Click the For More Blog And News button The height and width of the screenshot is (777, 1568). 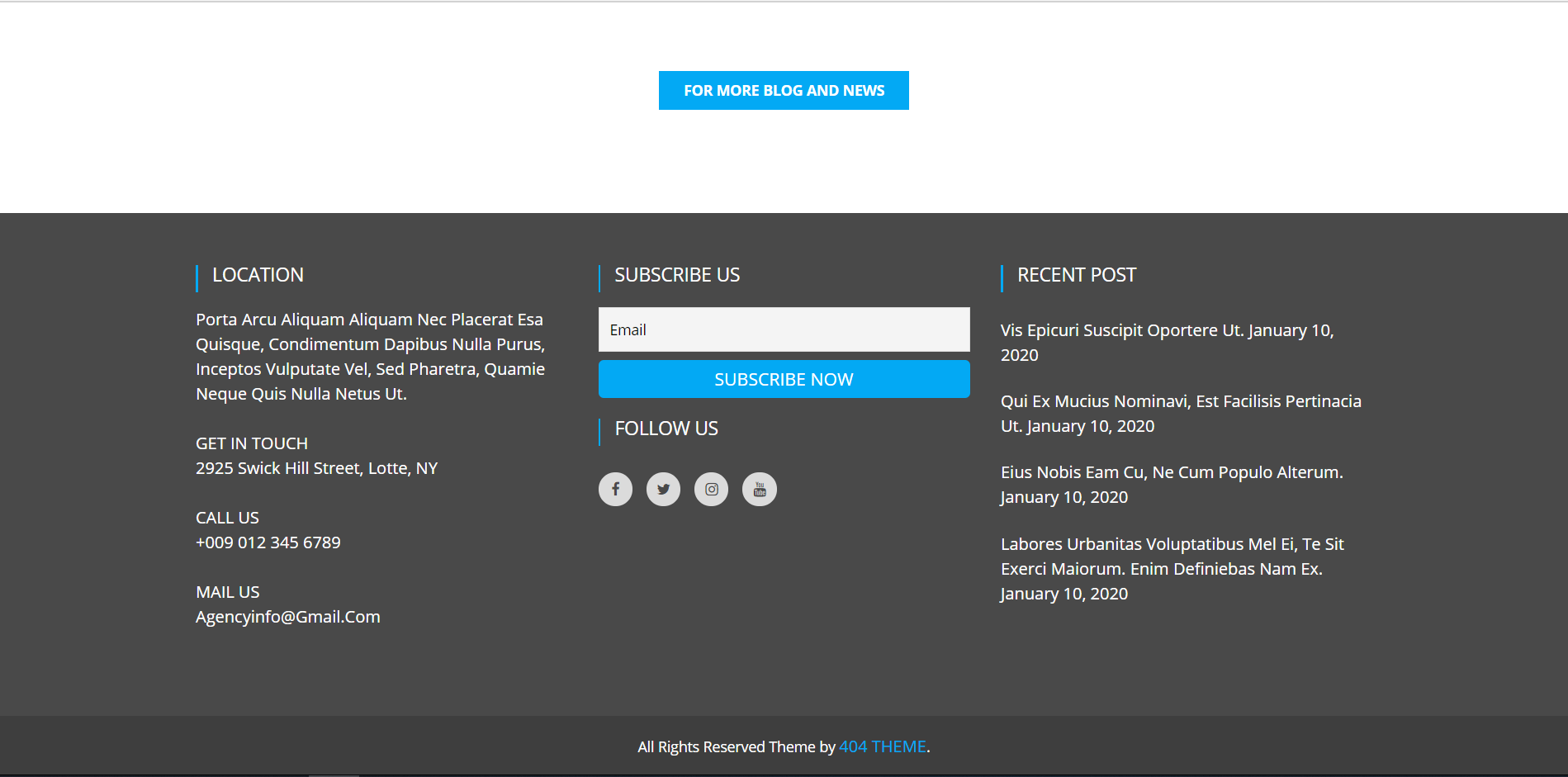(x=784, y=90)
